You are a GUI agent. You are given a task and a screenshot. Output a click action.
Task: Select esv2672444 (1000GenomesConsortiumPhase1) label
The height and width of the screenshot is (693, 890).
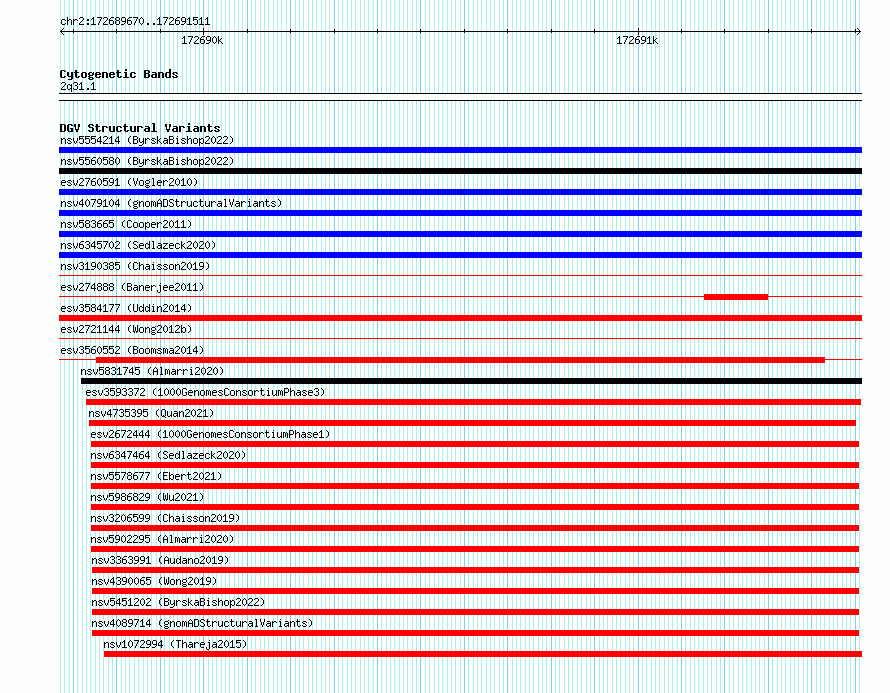coord(210,434)
